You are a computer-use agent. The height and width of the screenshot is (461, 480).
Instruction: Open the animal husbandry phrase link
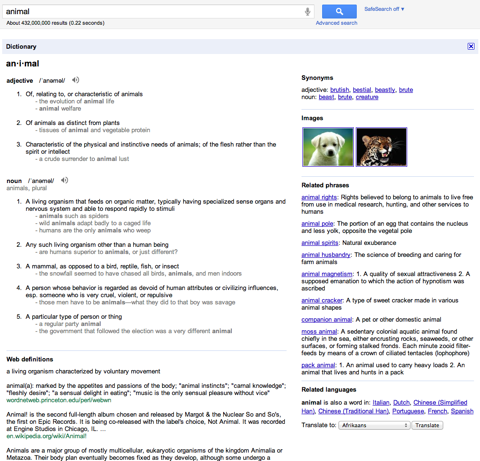[x=326, y=255]
